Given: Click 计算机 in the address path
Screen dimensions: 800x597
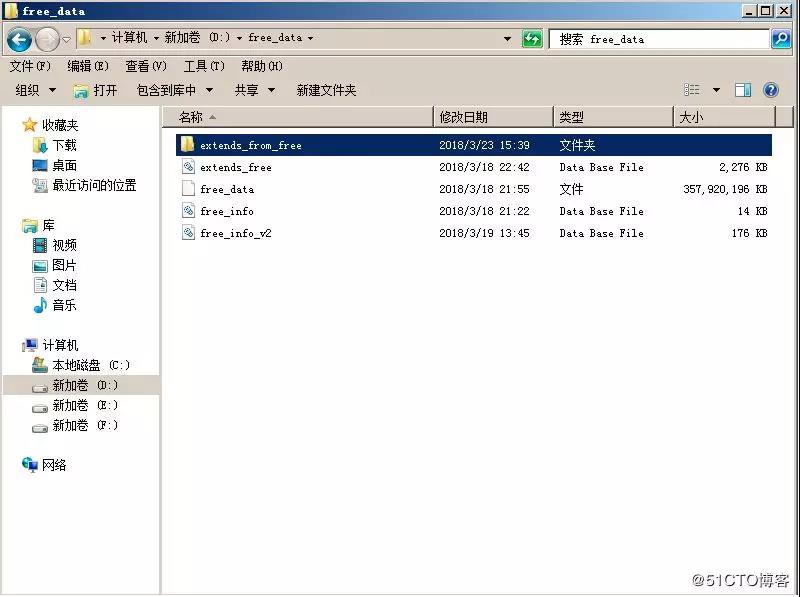Looking at the screenshot, I should point(129,38).
